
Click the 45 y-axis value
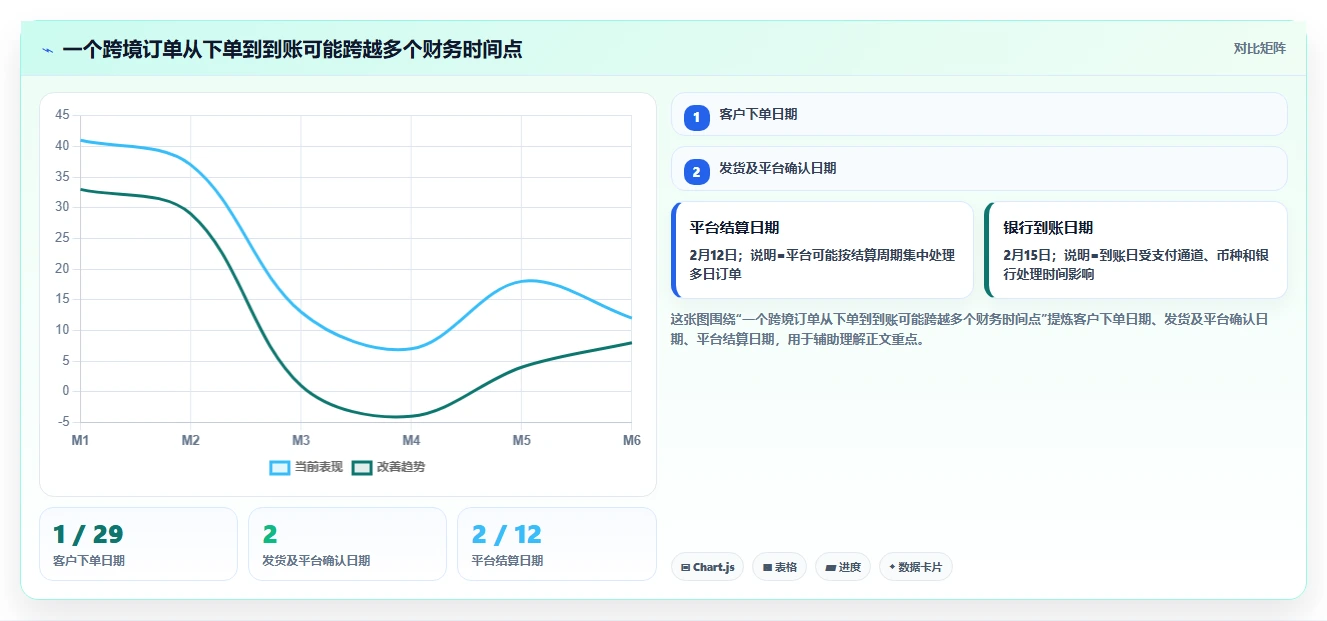point(62,115)
